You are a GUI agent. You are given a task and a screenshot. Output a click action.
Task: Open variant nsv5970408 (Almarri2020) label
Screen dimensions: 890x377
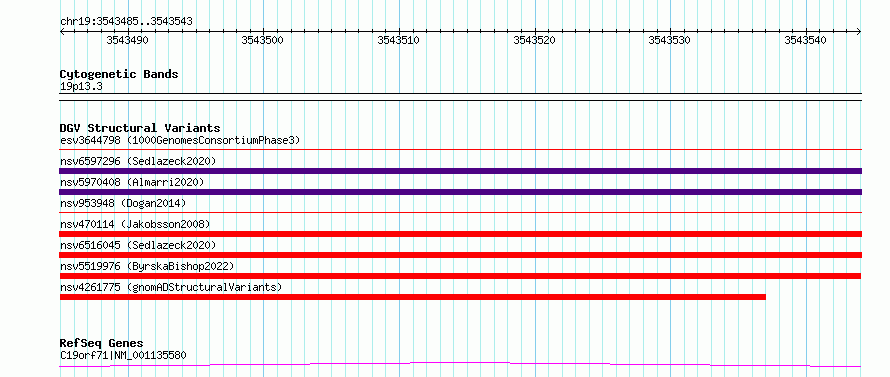pos(132,182)
